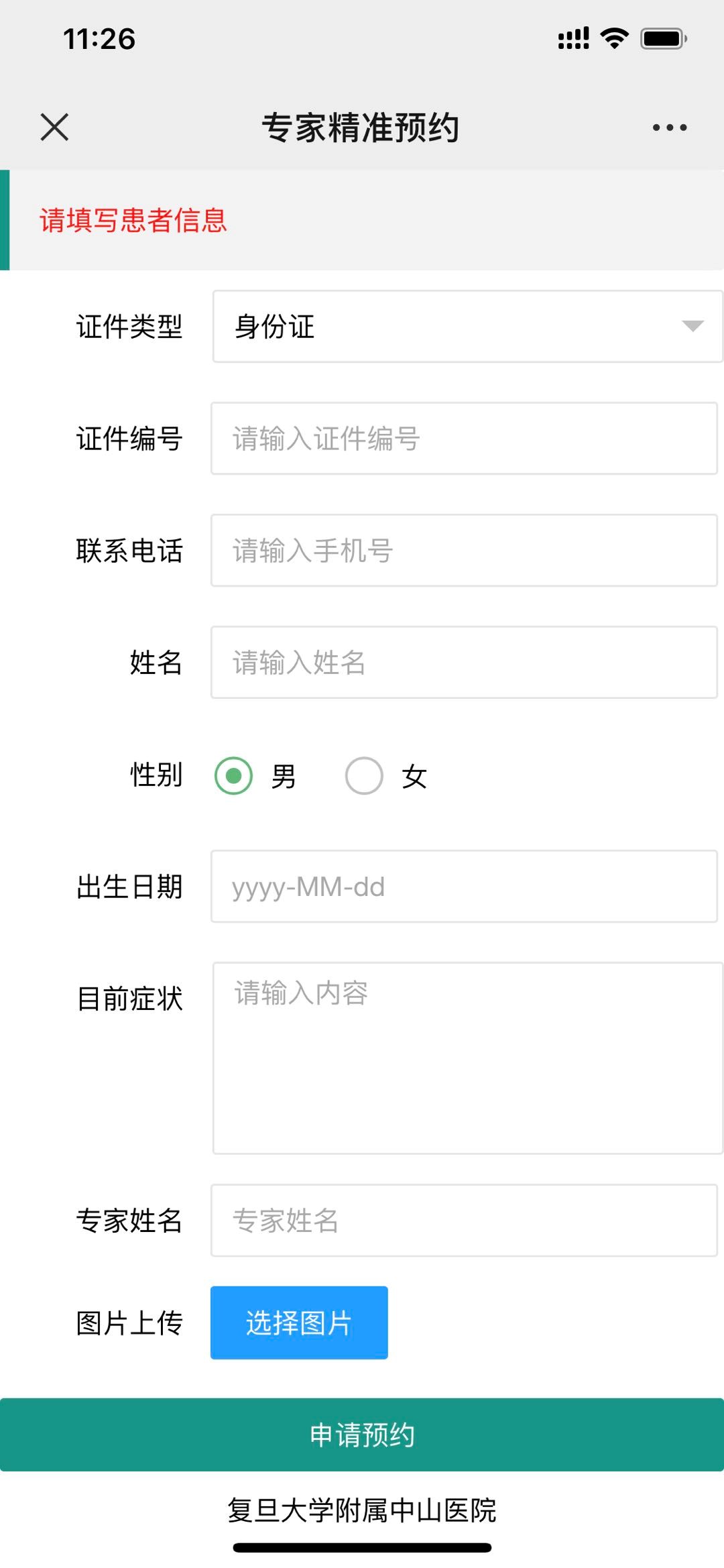
Task: Close the 专家精准预约 page with the X
Action: point(54,127)
